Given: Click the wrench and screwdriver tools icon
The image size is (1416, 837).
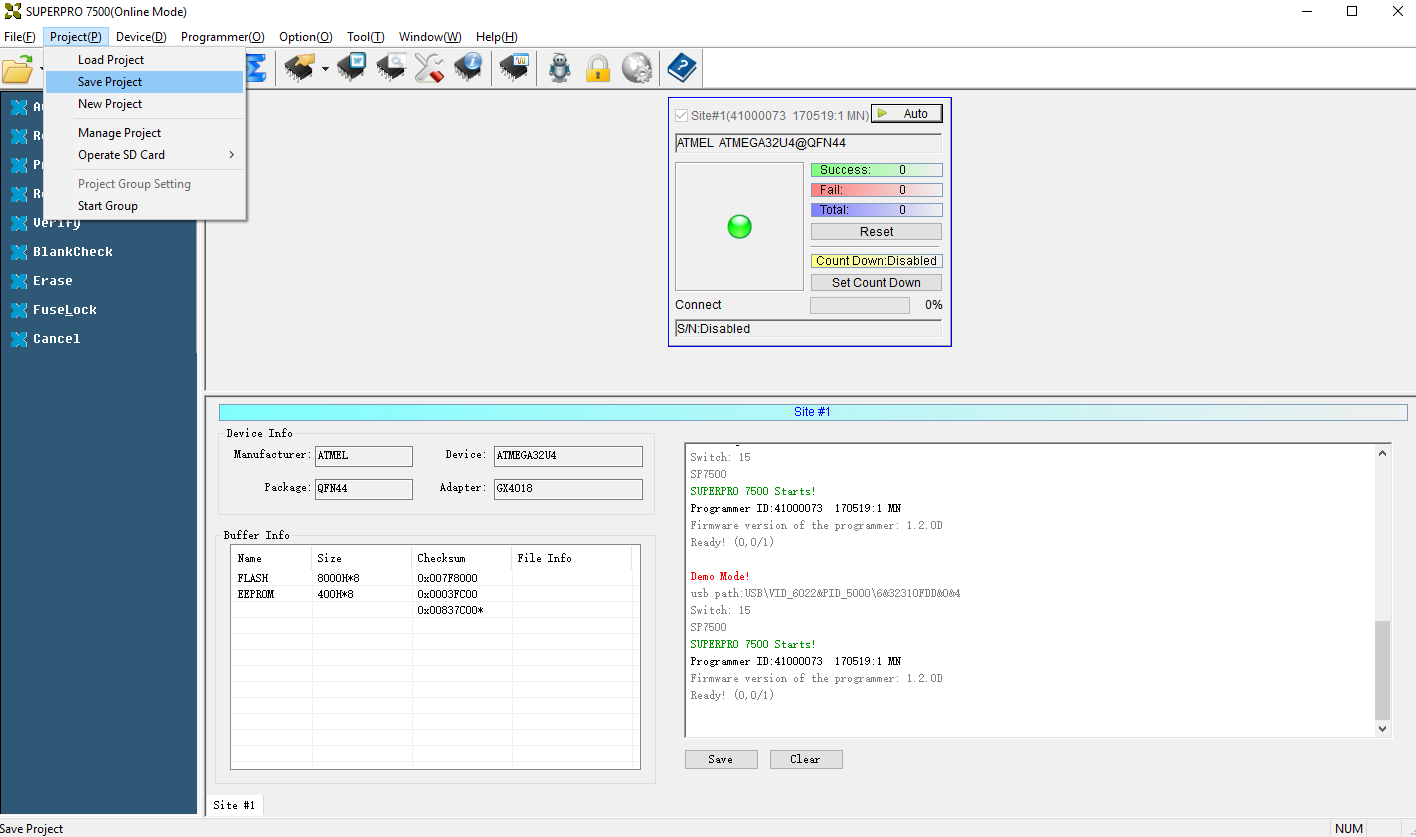Looking at the screenshot, I should click(x=429, y=68).
